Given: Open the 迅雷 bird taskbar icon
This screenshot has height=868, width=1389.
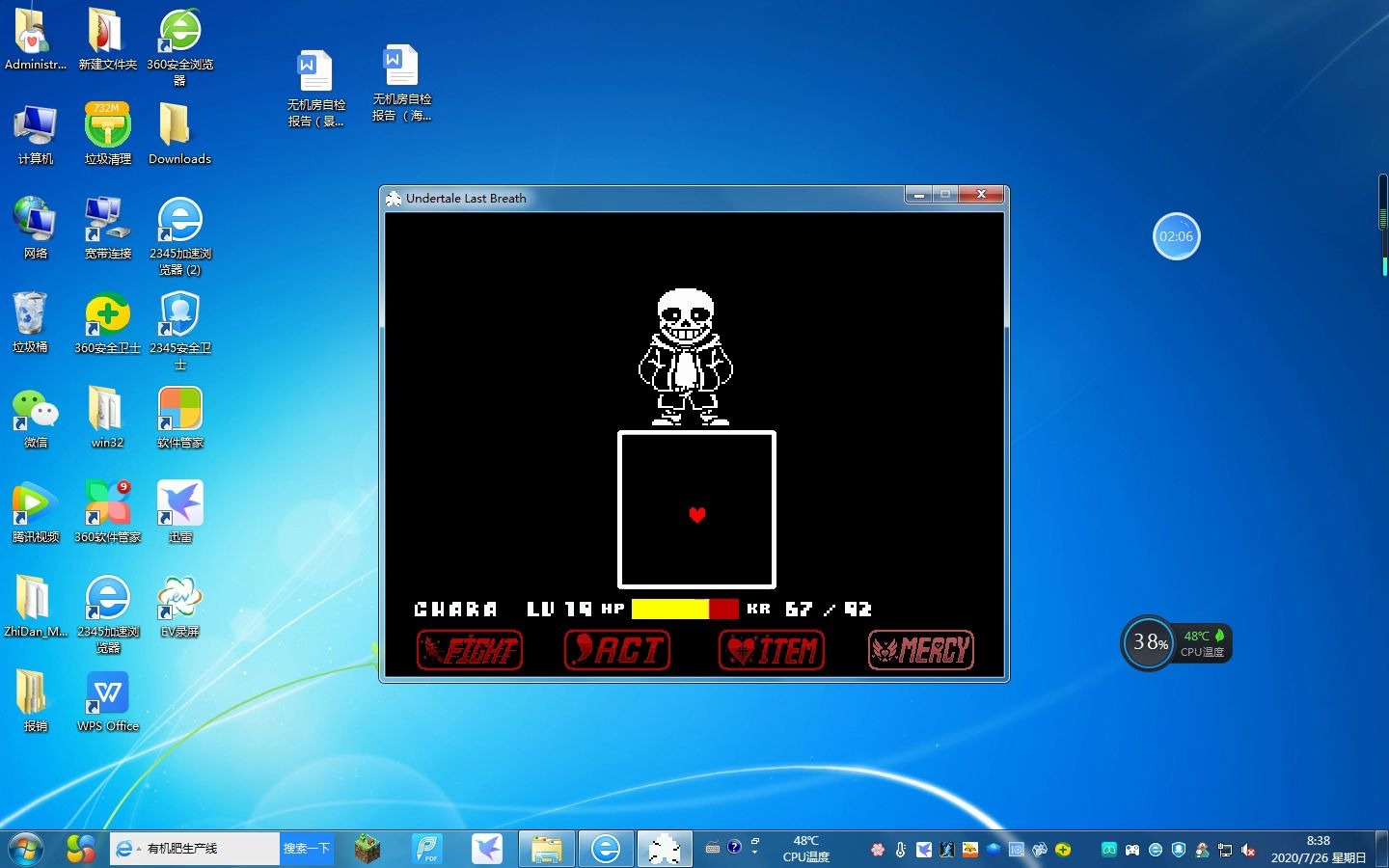Looking at the screenshot, I should [x=487, y=849].
